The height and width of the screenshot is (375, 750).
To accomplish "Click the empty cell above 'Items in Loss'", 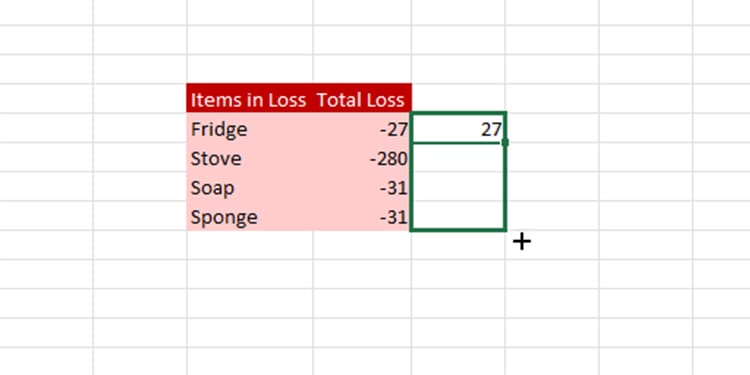I will pos(250,69).
